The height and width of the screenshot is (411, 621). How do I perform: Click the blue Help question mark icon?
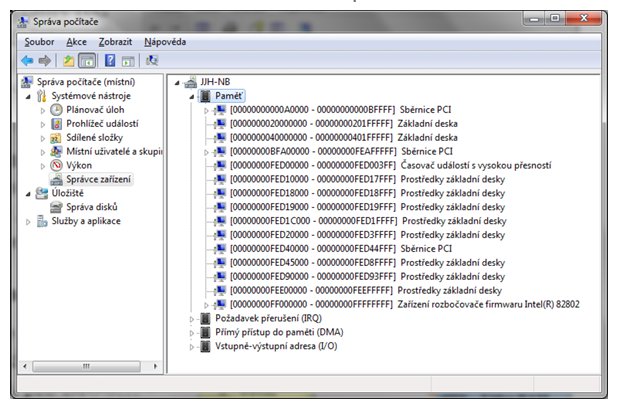pos(108,60)
